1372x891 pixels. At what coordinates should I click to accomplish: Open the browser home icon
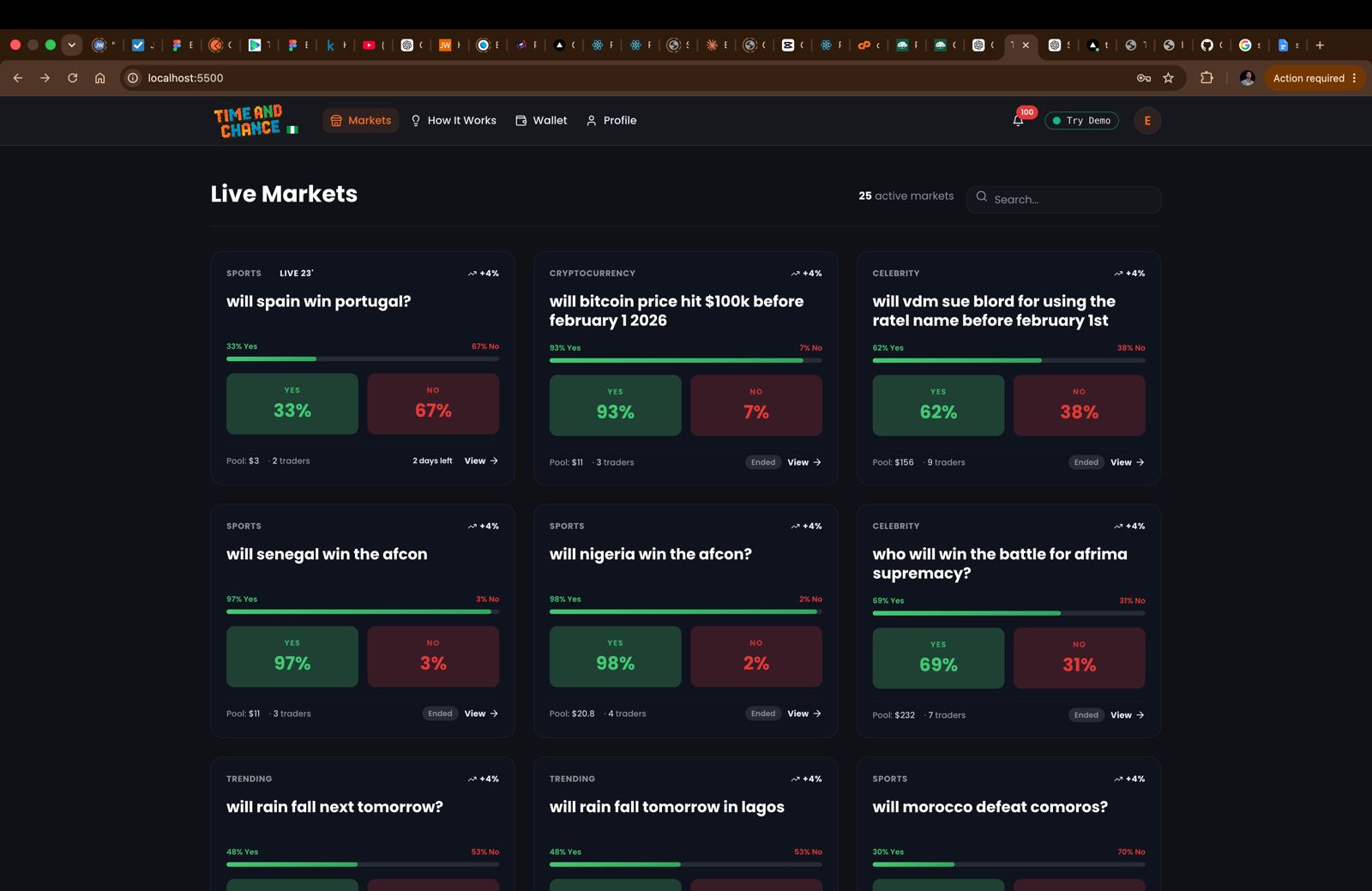click(100, 78)
